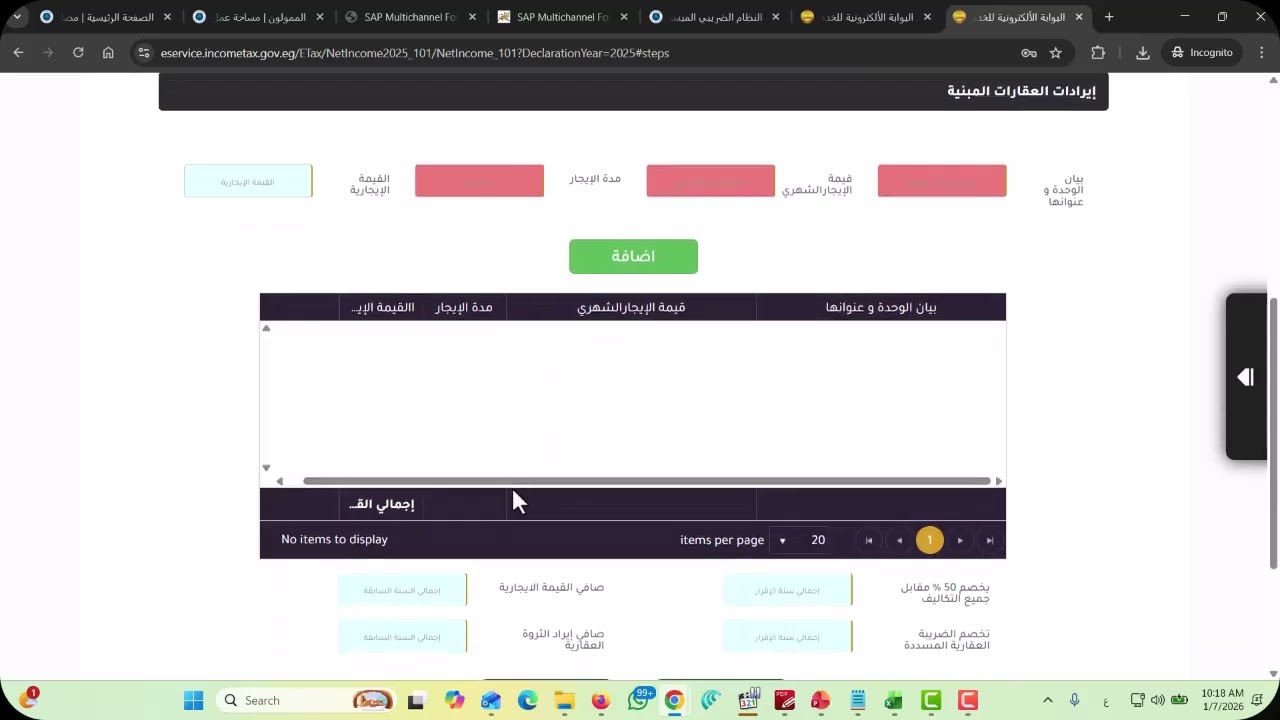Open the clock showing 10:18 AM
Image resolution: width=1280 pixels, height=720 pixels.
coord(1222,700)
